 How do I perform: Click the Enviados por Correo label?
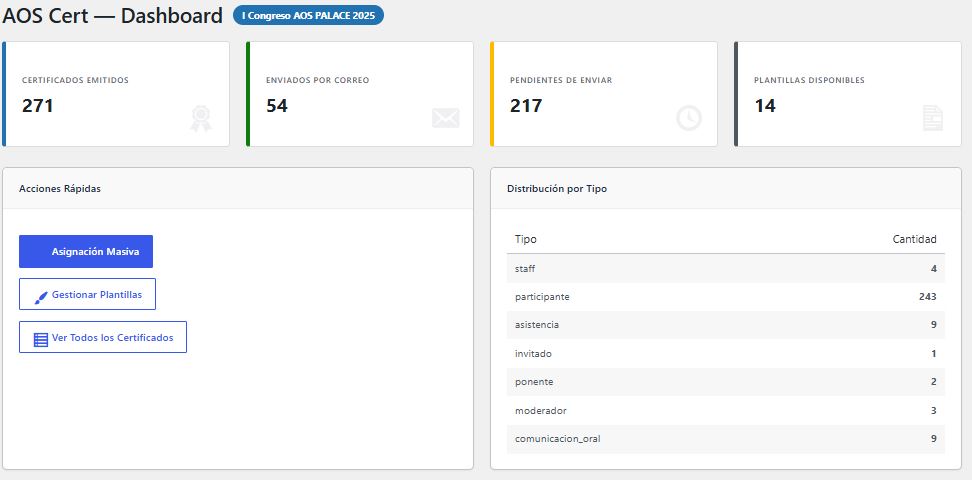317,80
